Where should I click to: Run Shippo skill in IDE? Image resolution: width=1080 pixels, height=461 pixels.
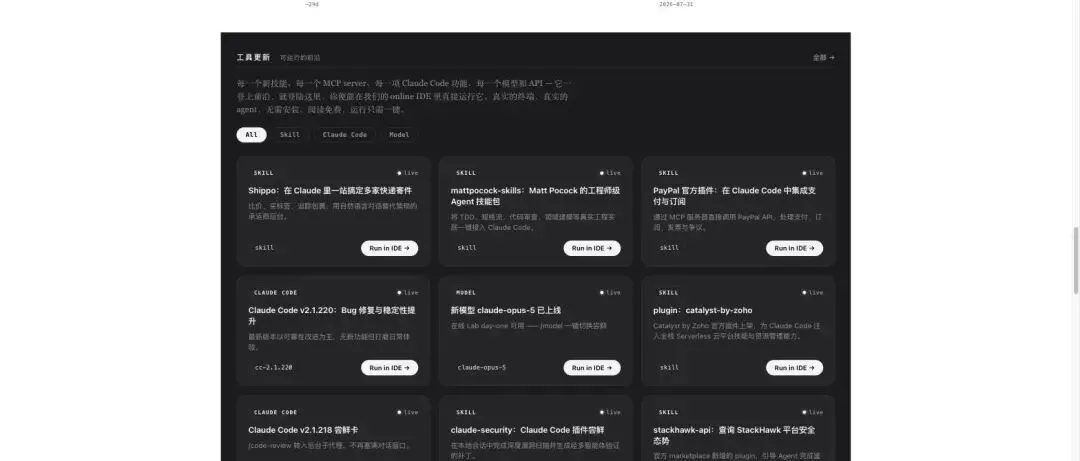(389, 248)
